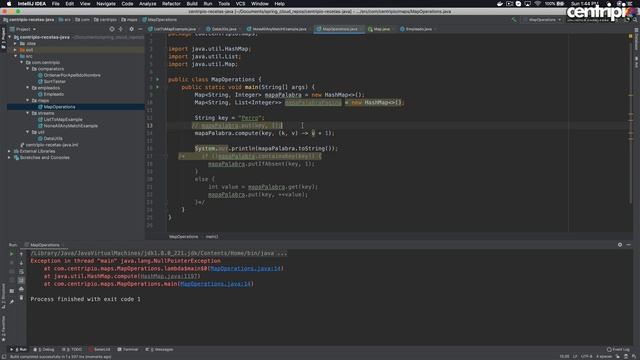
Task: Click the MapOperations editor breadcrumb at bottom
Action: (184, 236)
